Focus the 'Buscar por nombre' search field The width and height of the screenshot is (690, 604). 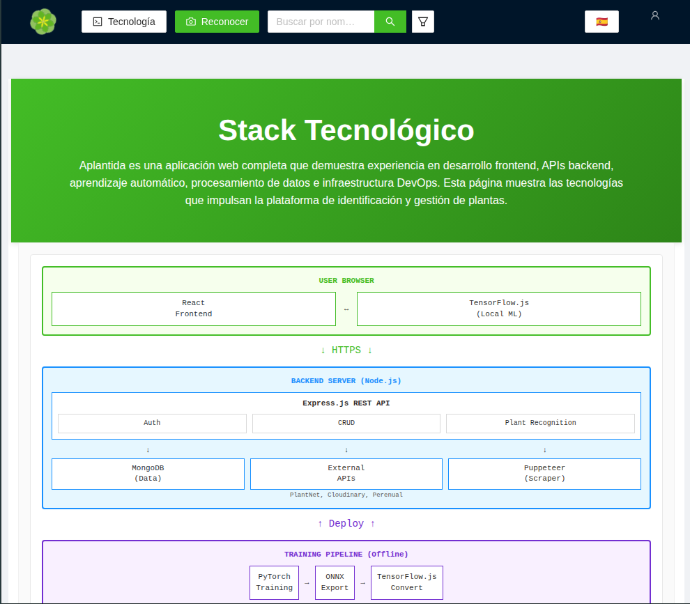click(321, 21)
